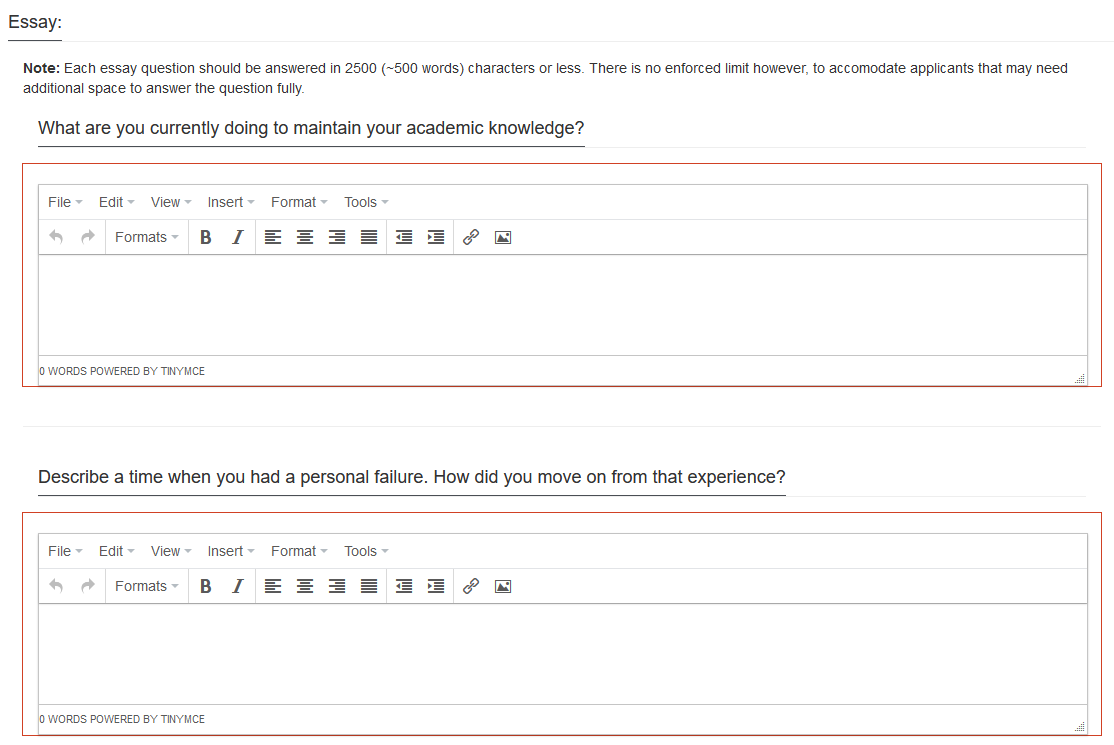The width and height of the screenshot is (1114, 745).
Task: Toggle Italic in the academic knowledge editor
Action: pos(237,237)
